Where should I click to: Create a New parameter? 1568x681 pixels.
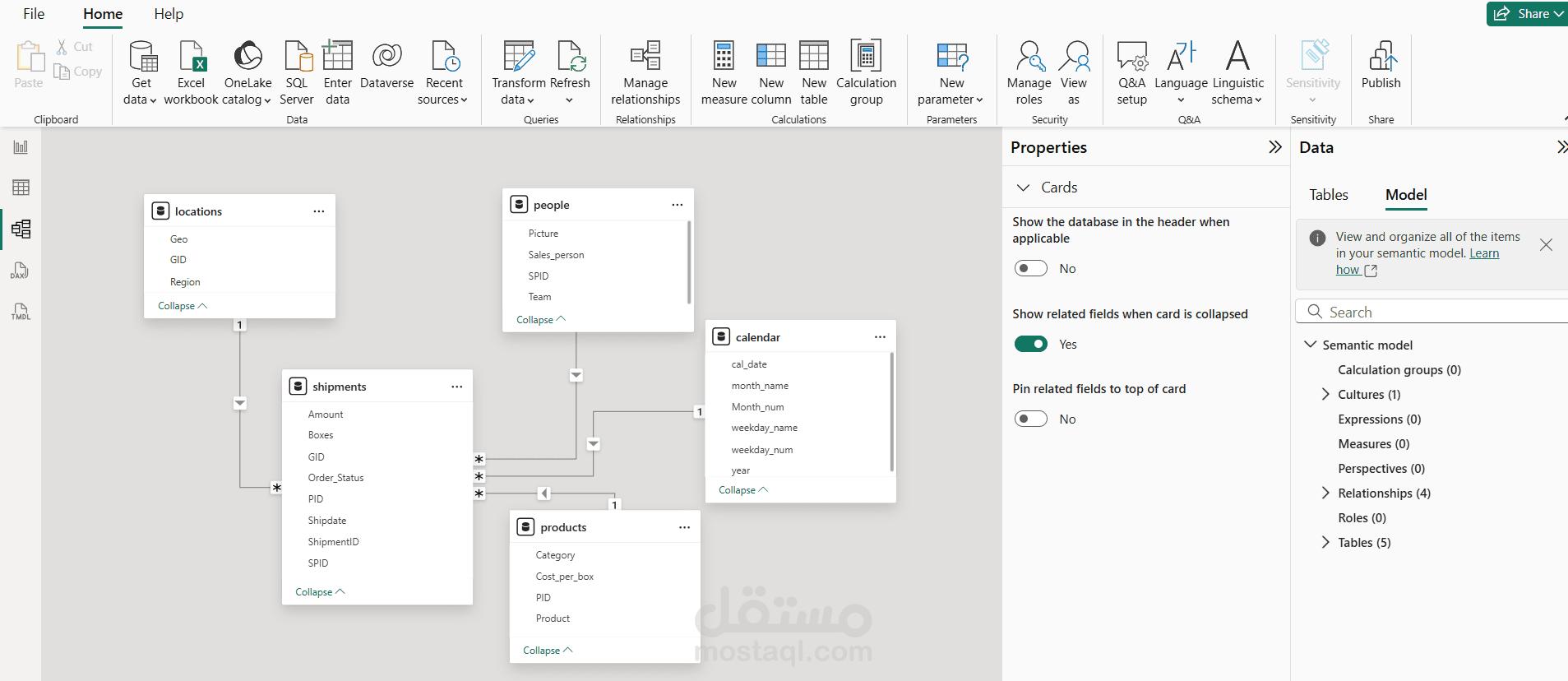[951, 73]
